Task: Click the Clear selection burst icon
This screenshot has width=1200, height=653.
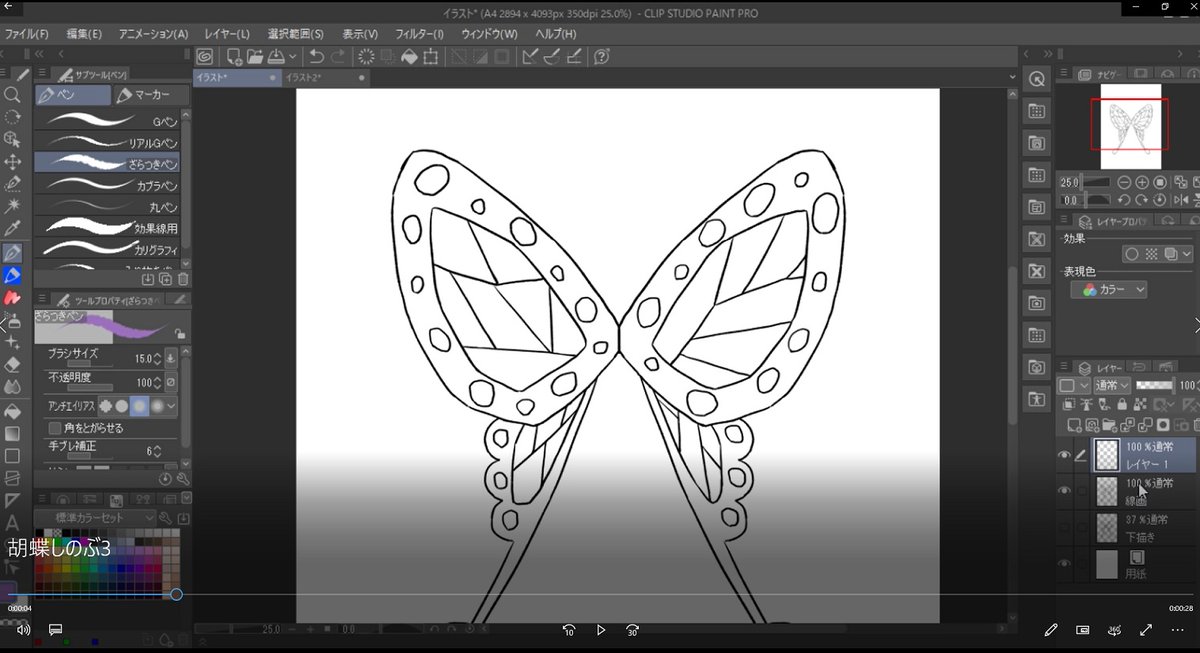Action: (366, 56)
